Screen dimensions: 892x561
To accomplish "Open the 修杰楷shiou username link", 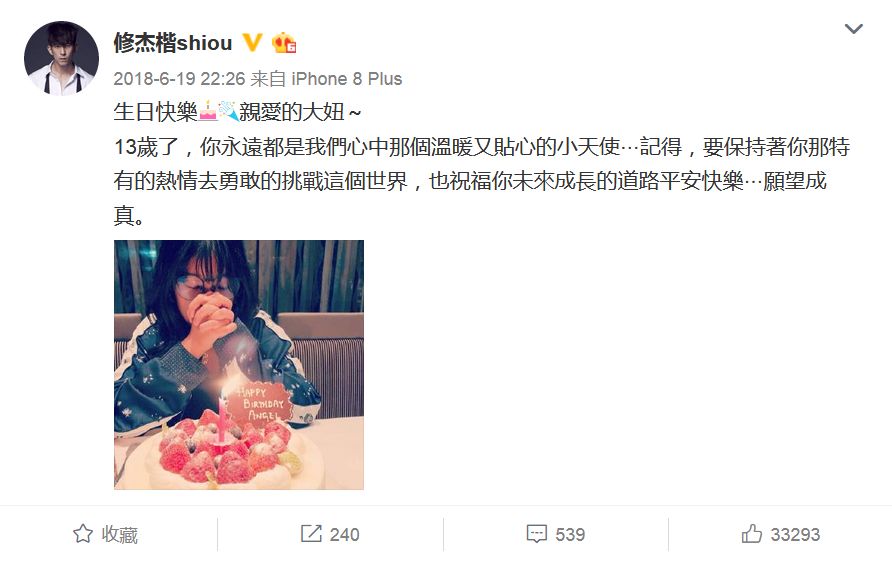I will [x=173, y=43].
